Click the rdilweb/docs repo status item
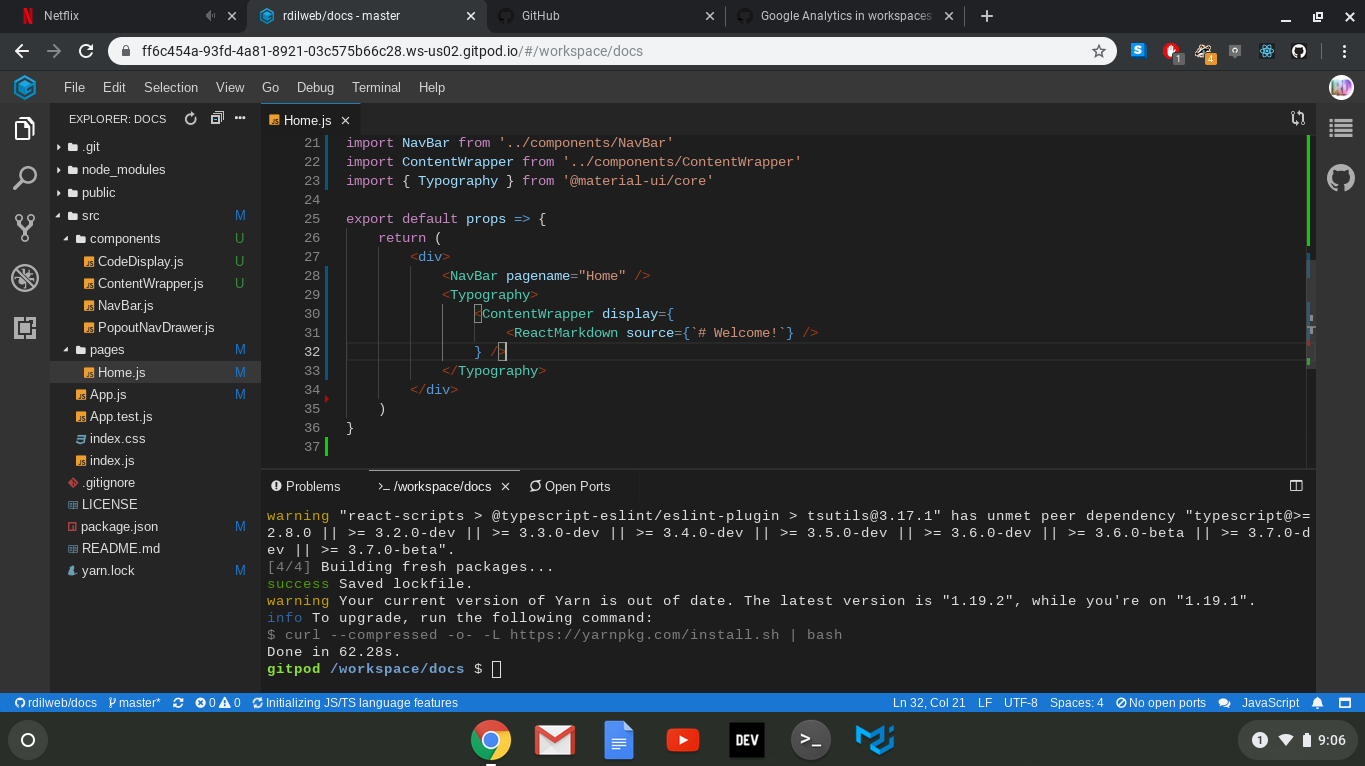Viewport: 1365px width, 766px height. point(55,703)
